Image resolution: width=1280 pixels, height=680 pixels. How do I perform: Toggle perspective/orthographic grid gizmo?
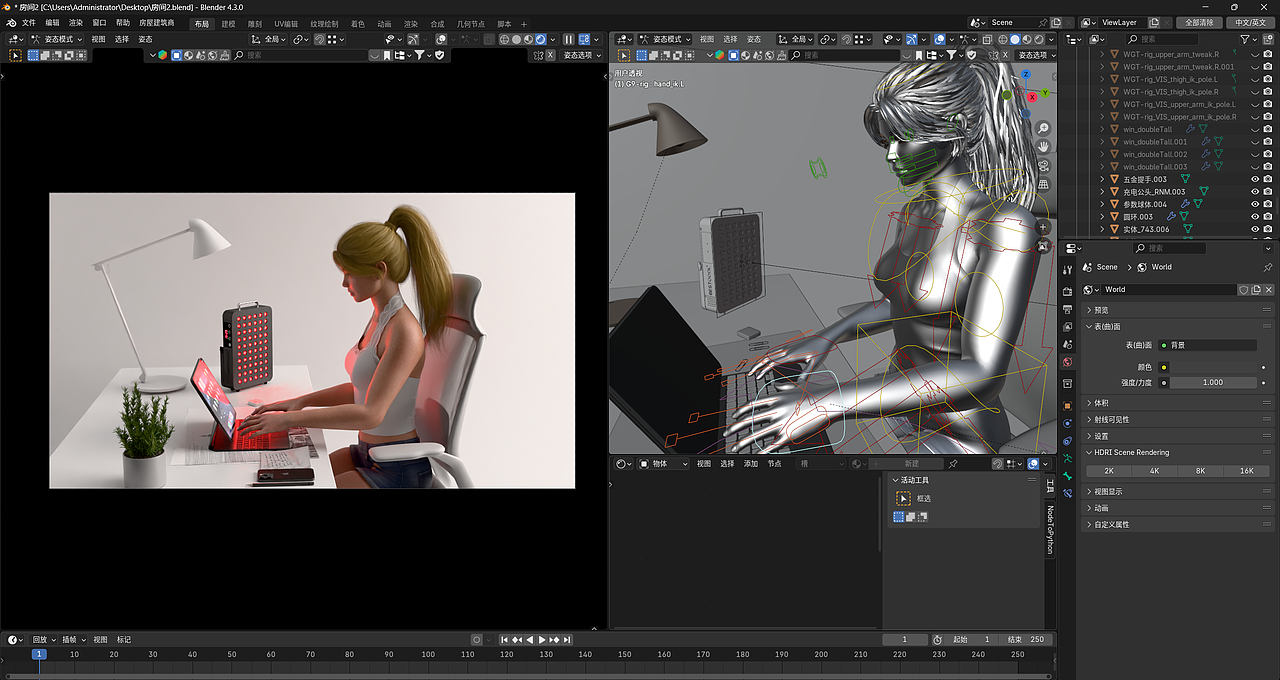(x=1043, y=185)
